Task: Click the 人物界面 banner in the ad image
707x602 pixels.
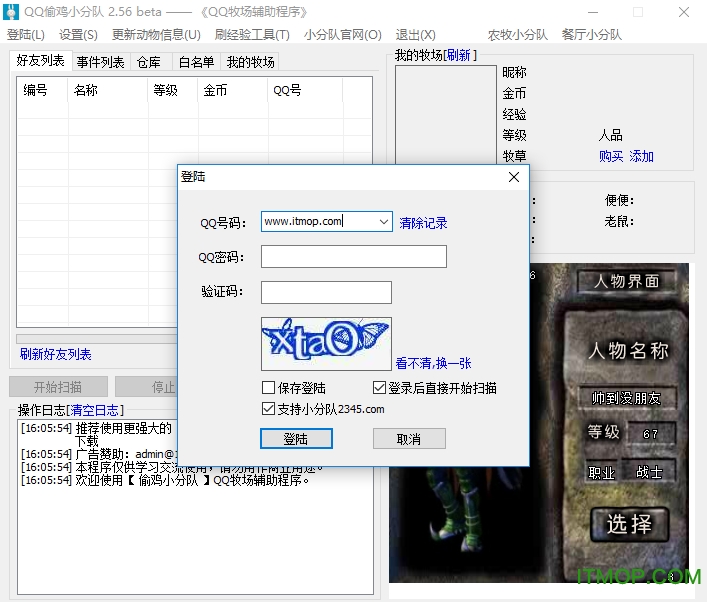Action: [x=627, y=281]
